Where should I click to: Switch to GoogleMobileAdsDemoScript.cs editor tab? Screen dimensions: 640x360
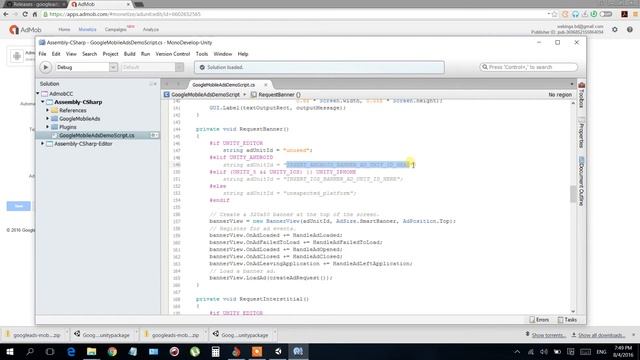coord(223,85)
